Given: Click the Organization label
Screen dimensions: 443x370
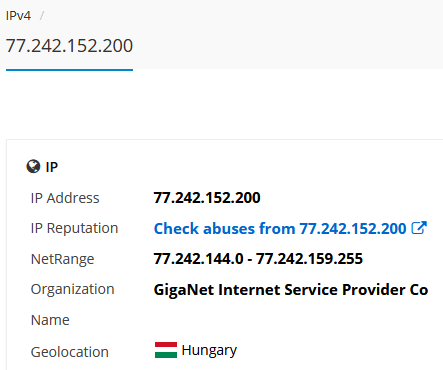Looking at the screenshot, I should pos(72,289).
